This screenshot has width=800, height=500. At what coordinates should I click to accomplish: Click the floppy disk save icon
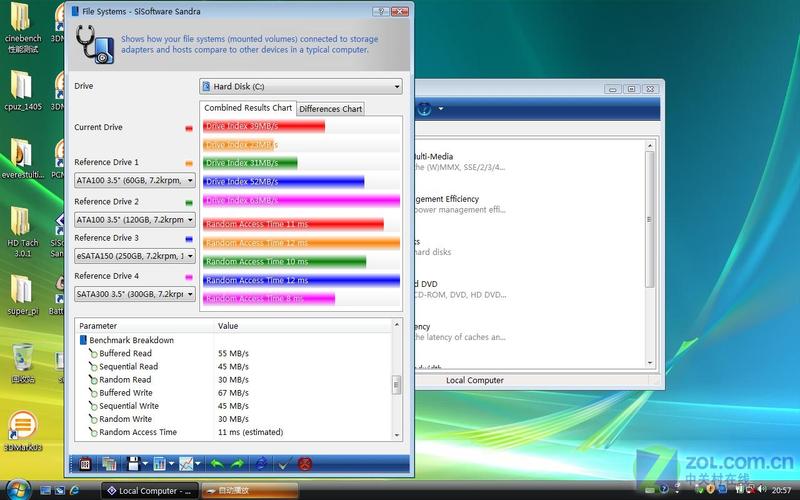133,464
